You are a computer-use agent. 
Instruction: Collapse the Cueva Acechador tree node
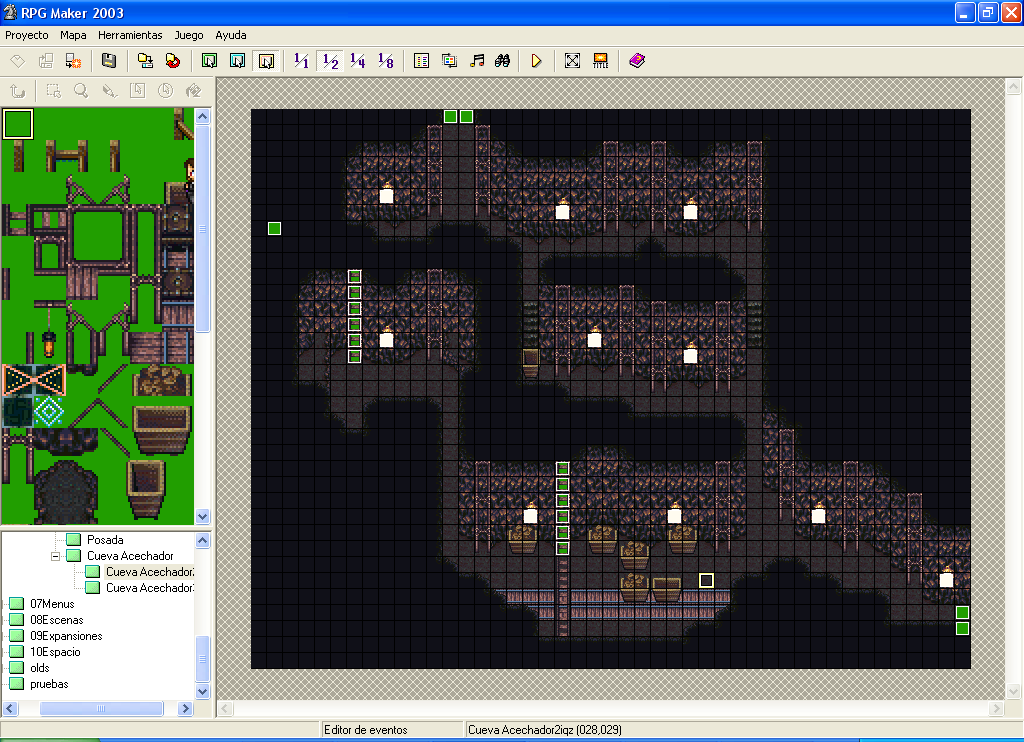[x=56, y=556]
